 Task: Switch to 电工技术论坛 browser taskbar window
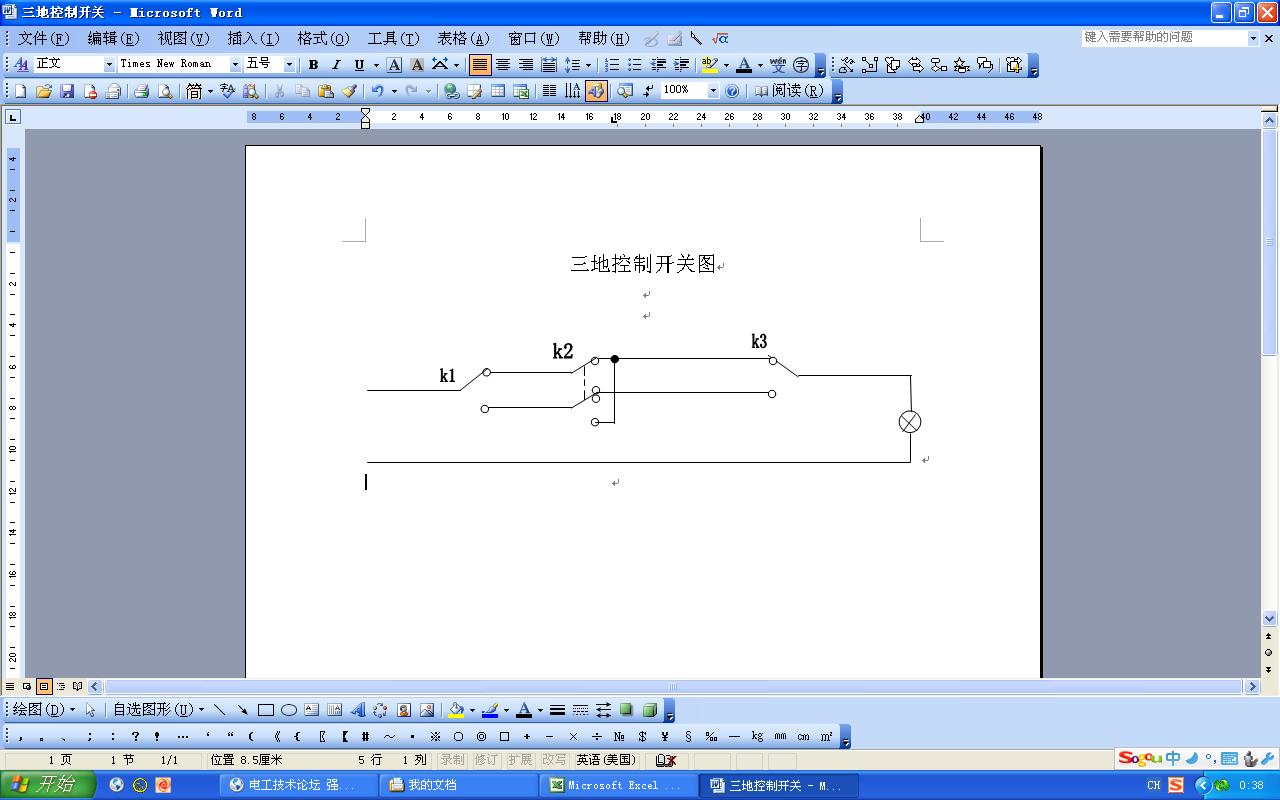coord(298,785)
